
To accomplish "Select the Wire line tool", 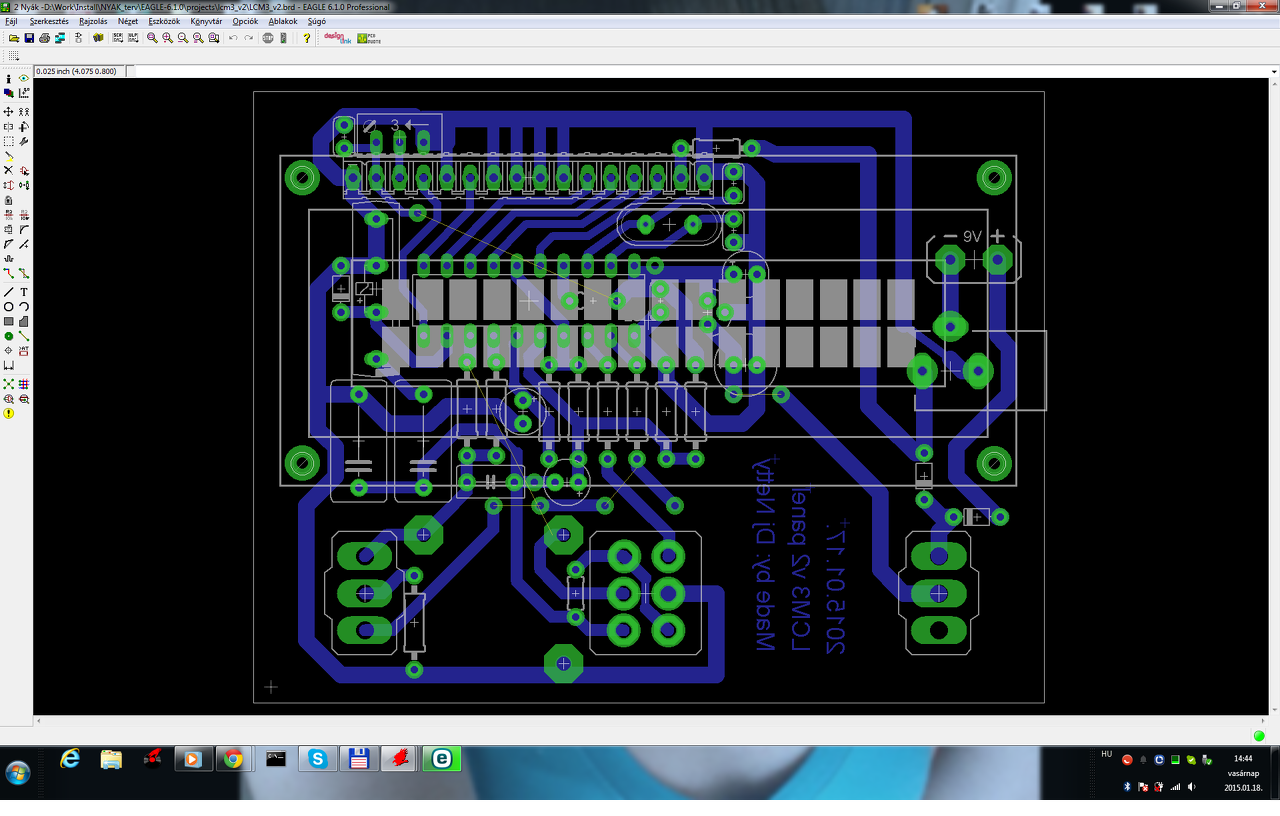I will [x=9, y=292].
